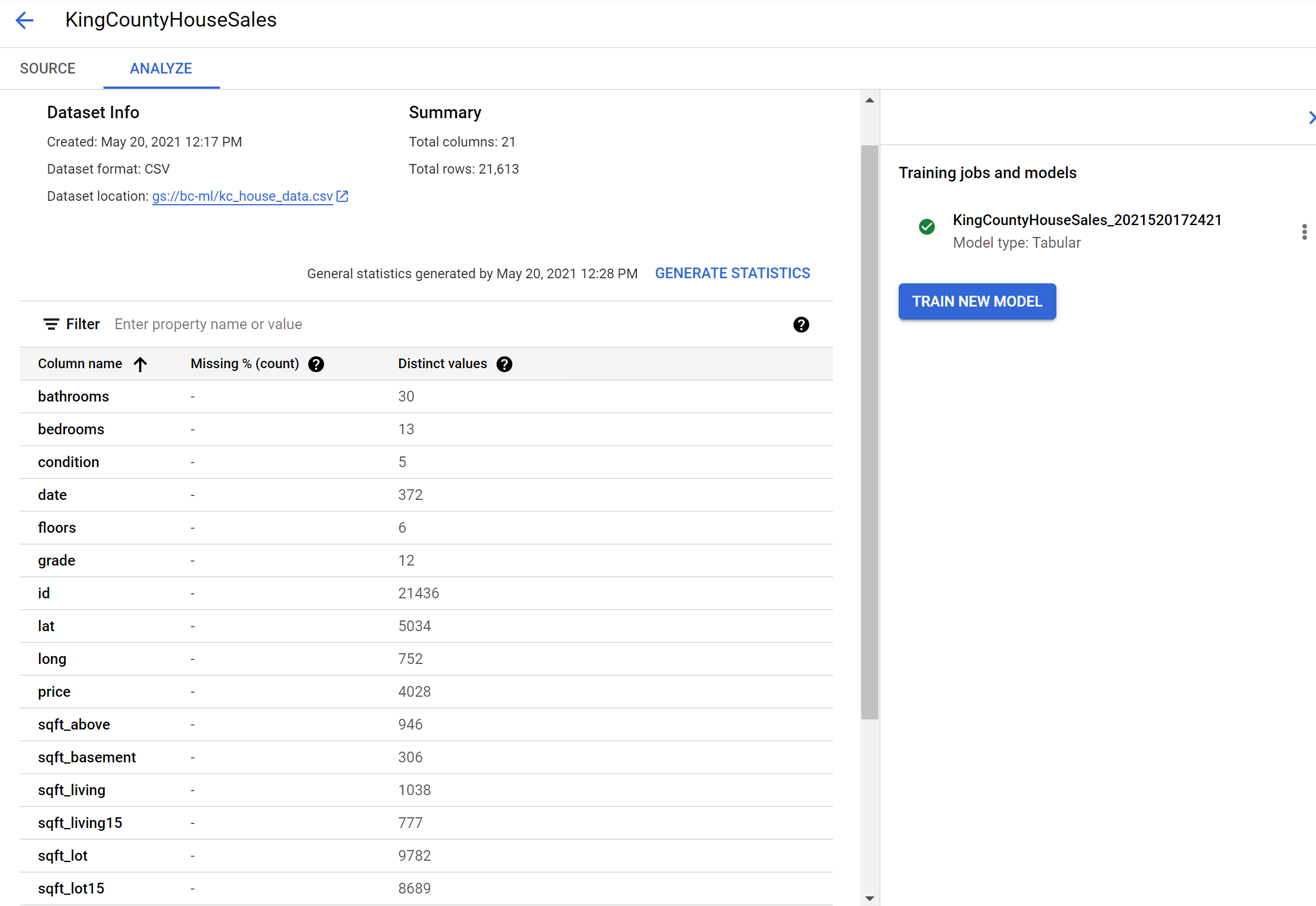Select the sqft_above row
Viewport: 1316px width, 906px height.
426,725
